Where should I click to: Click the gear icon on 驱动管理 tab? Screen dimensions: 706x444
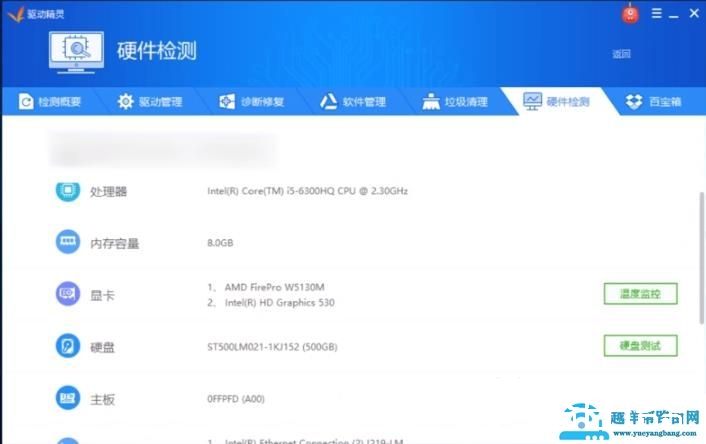point(126,102)
